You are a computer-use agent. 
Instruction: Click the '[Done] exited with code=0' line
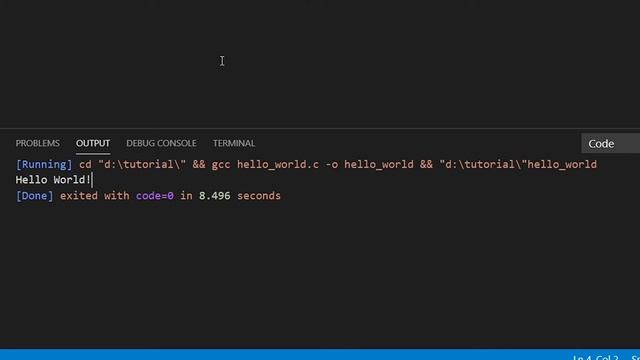point(148,196)
